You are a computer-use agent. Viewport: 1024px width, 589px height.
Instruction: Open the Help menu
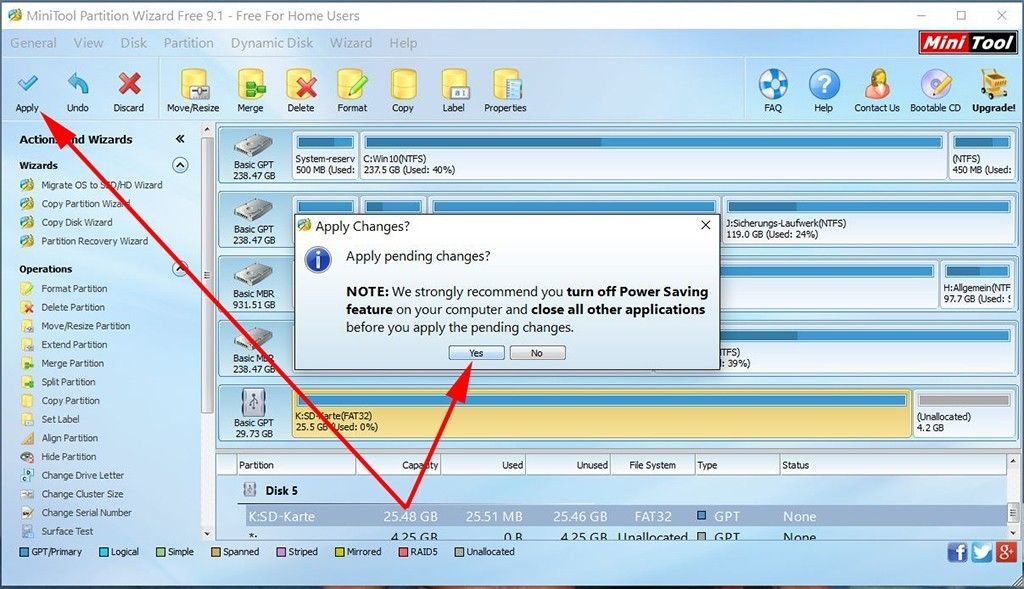point(403,43)
